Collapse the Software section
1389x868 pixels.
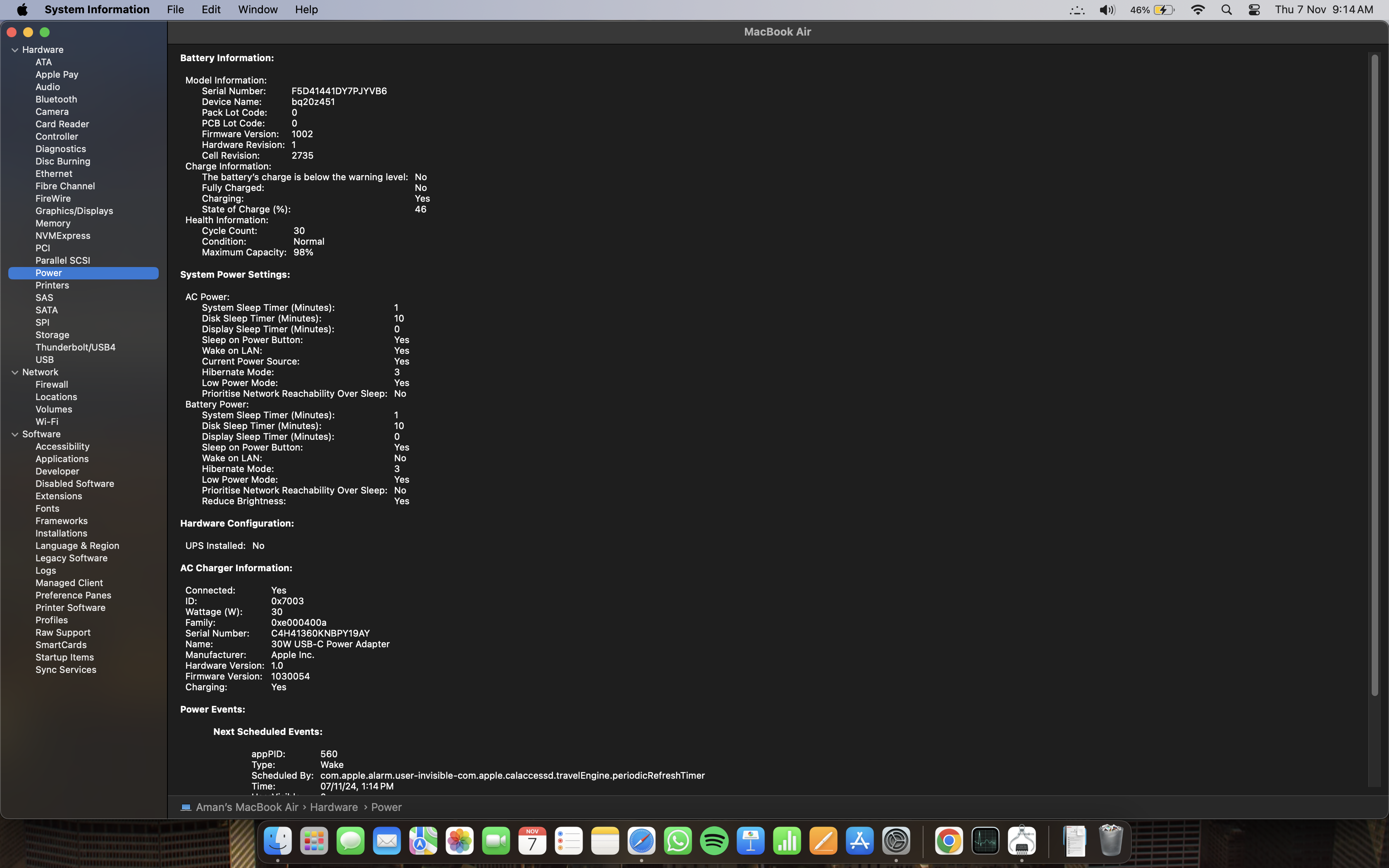[15, 434]
